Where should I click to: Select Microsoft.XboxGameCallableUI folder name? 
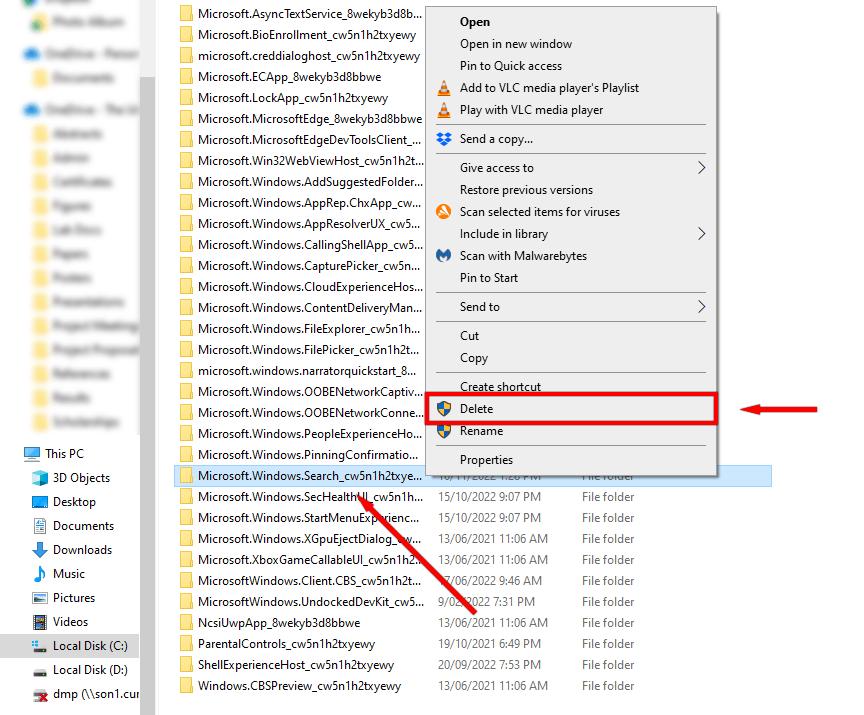pos(310,560)
